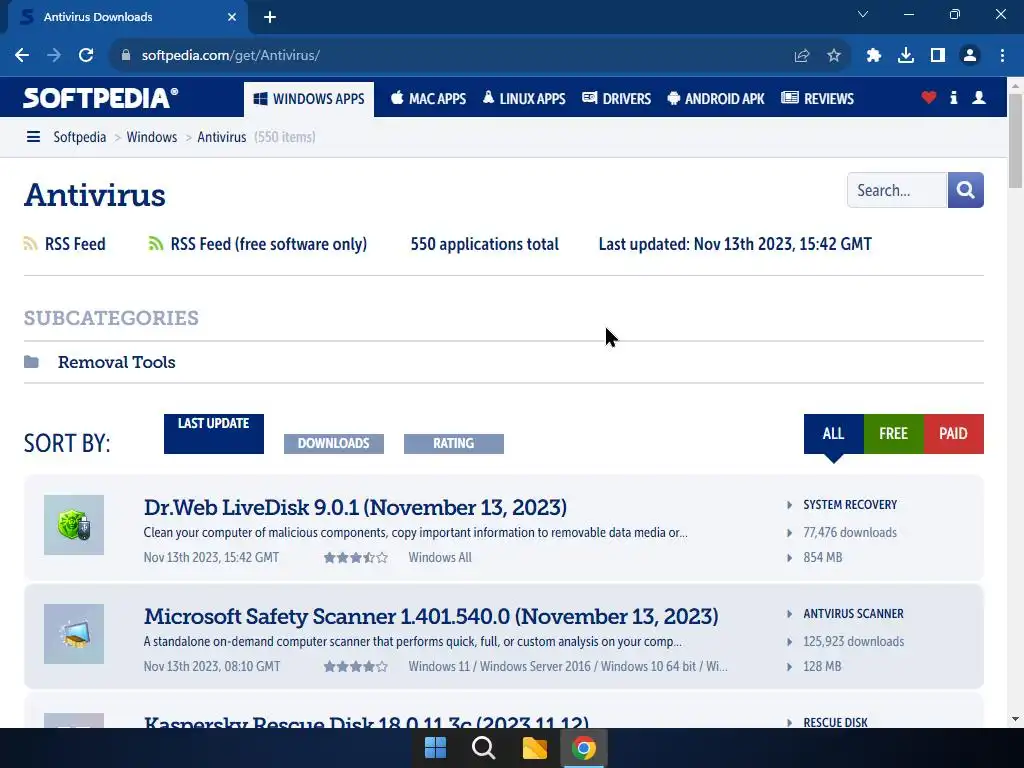Sort by Rating
Image resolution: width=1024 pixels, height=768 pixels.
(x=454, y=443)
